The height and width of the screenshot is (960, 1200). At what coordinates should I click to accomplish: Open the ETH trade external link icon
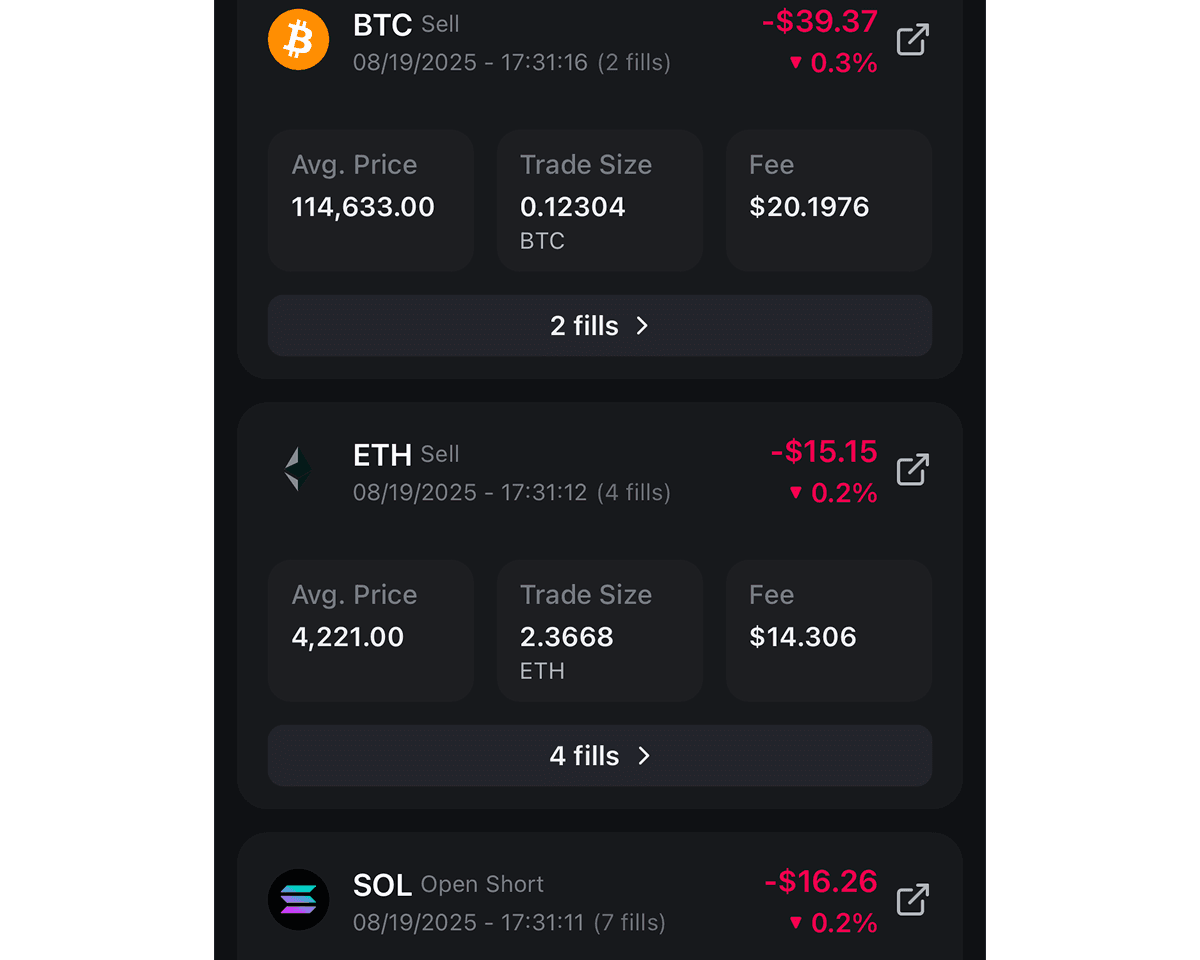pyautogui.click(x=911, y=469)
